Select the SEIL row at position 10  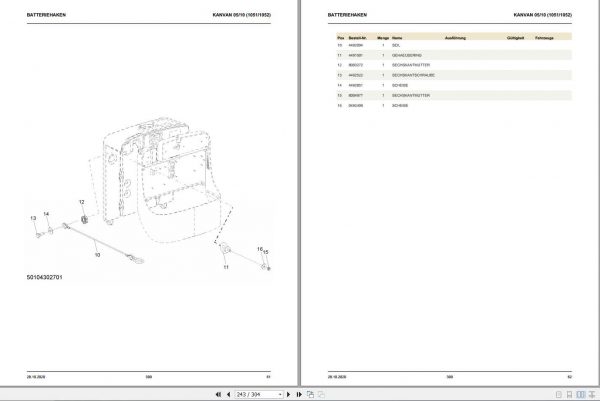pyautogui.click(x=454, y=45)
